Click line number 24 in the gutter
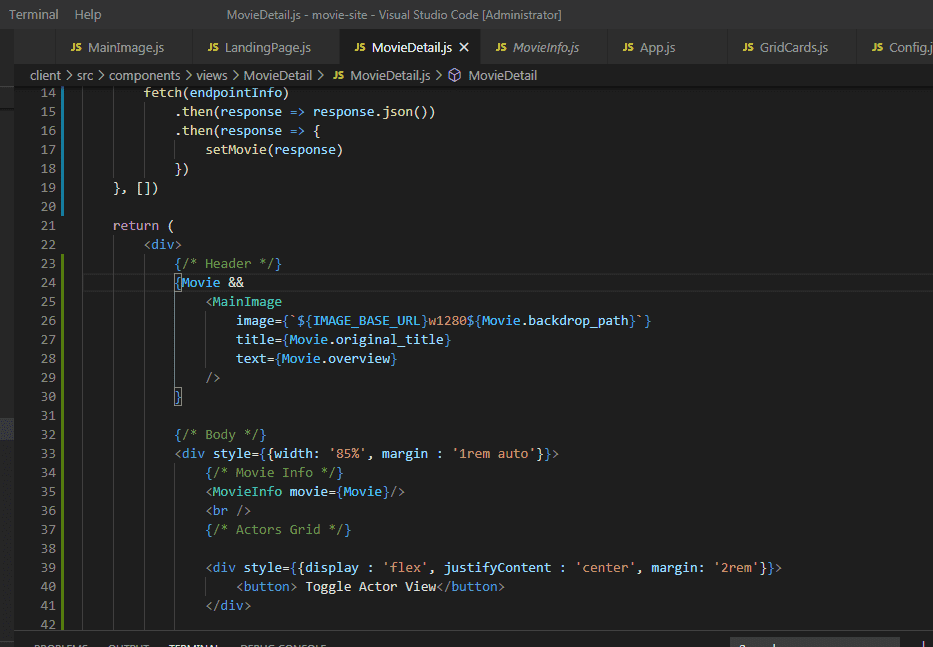933x647 pixels. click(x=47, y=283)
